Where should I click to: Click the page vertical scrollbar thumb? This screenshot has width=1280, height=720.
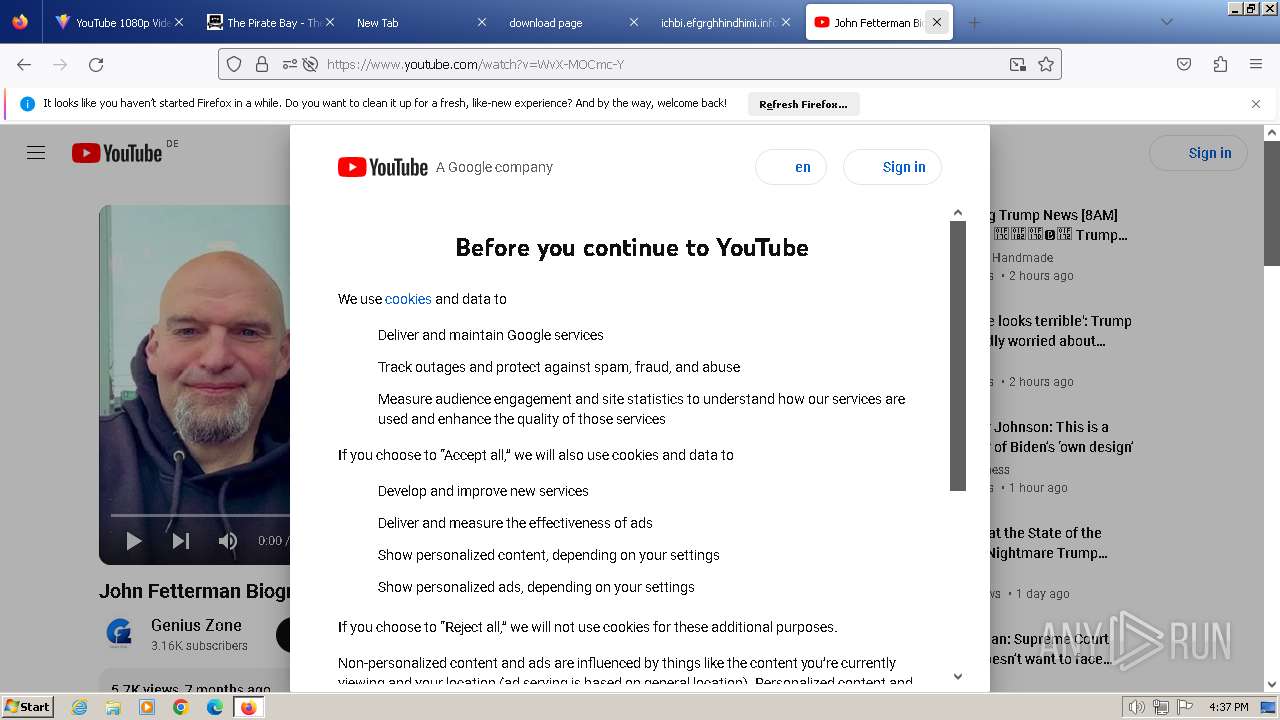(x=1272, y=203)
